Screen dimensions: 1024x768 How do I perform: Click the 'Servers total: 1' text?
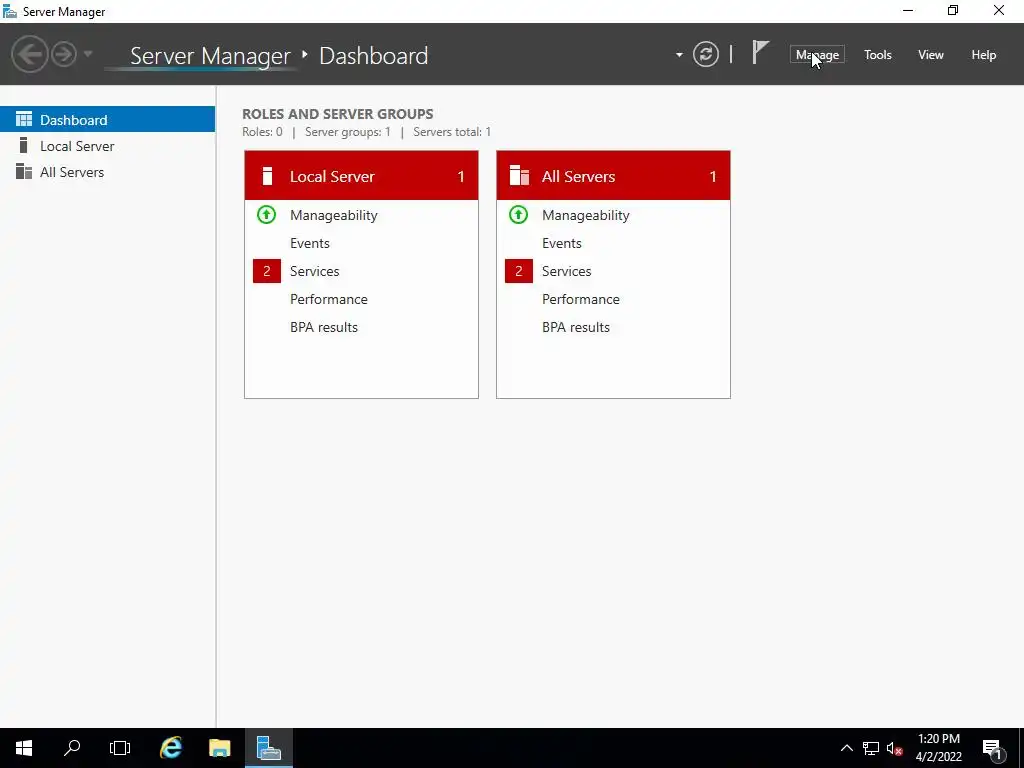(x=452, y=132)
